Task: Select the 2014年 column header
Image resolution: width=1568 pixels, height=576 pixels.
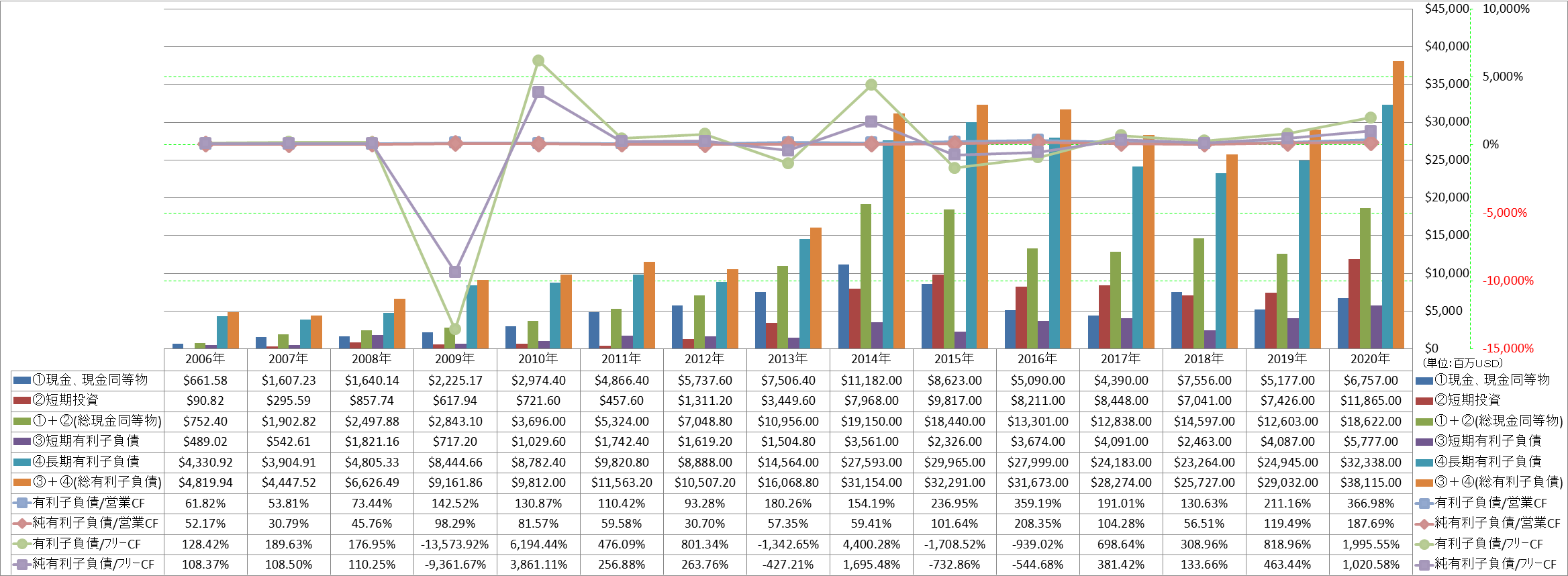Action: point(871,359)
